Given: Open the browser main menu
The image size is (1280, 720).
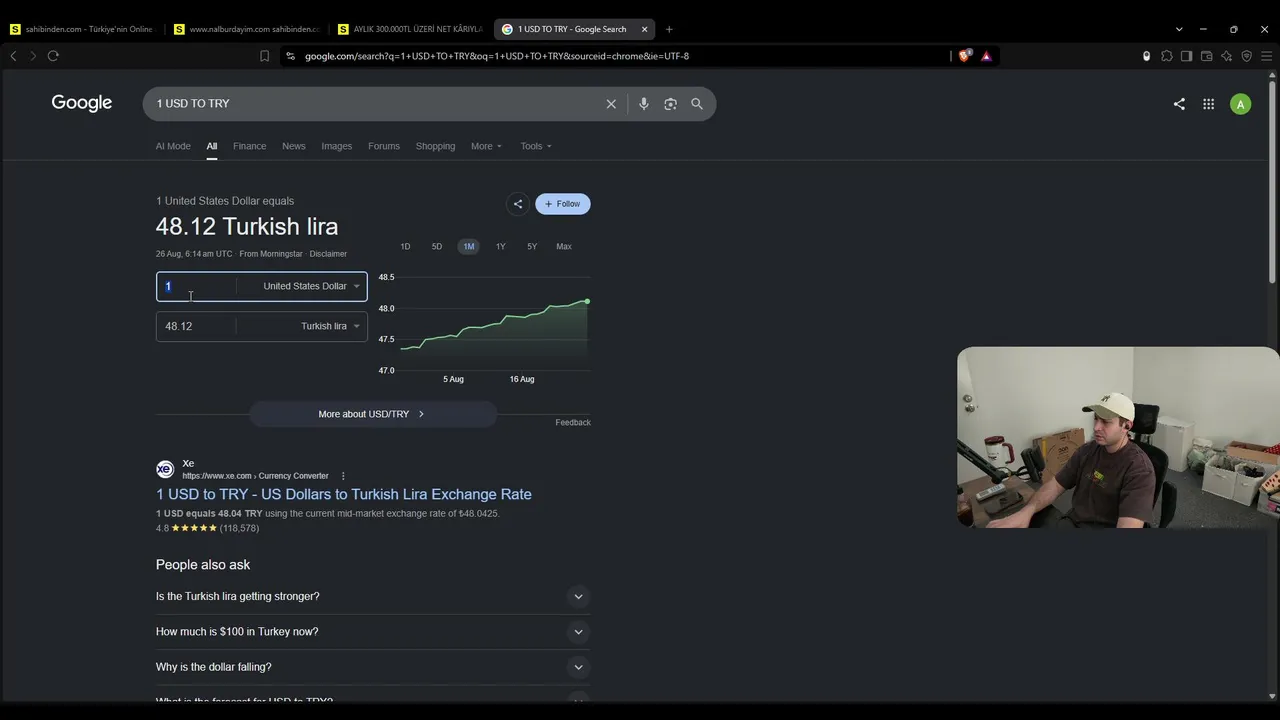Looking at the screenshot, I should [1266, 56].
